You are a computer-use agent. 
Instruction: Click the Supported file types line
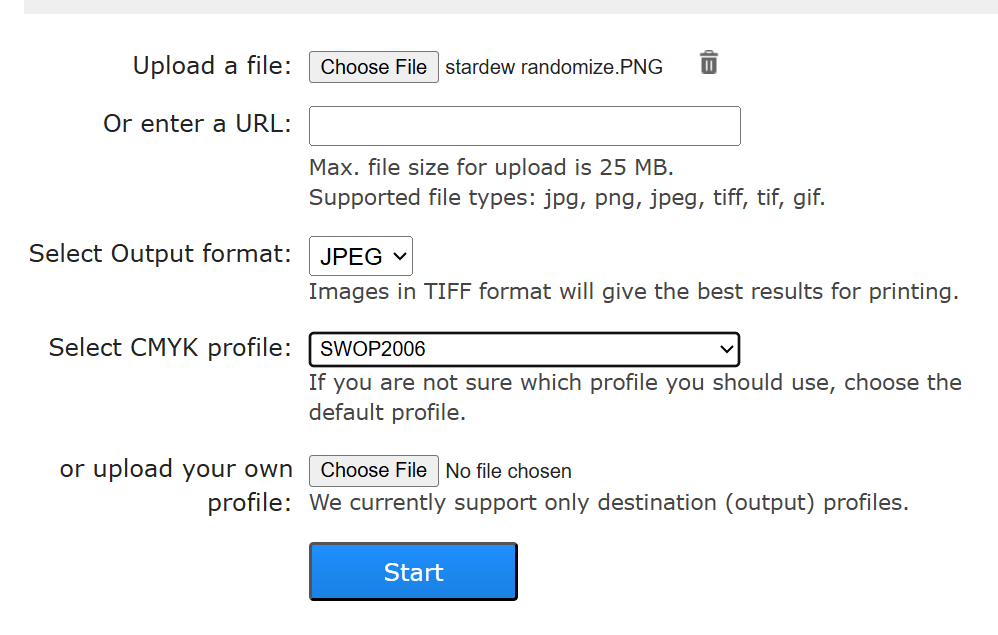(x=567, y=197)
